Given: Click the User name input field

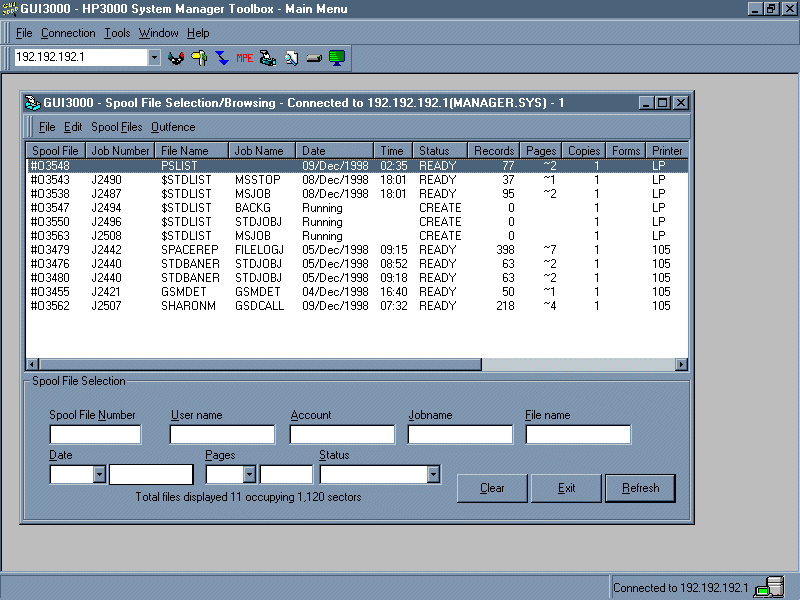Looking at the screenshot, I should (222, 434).
